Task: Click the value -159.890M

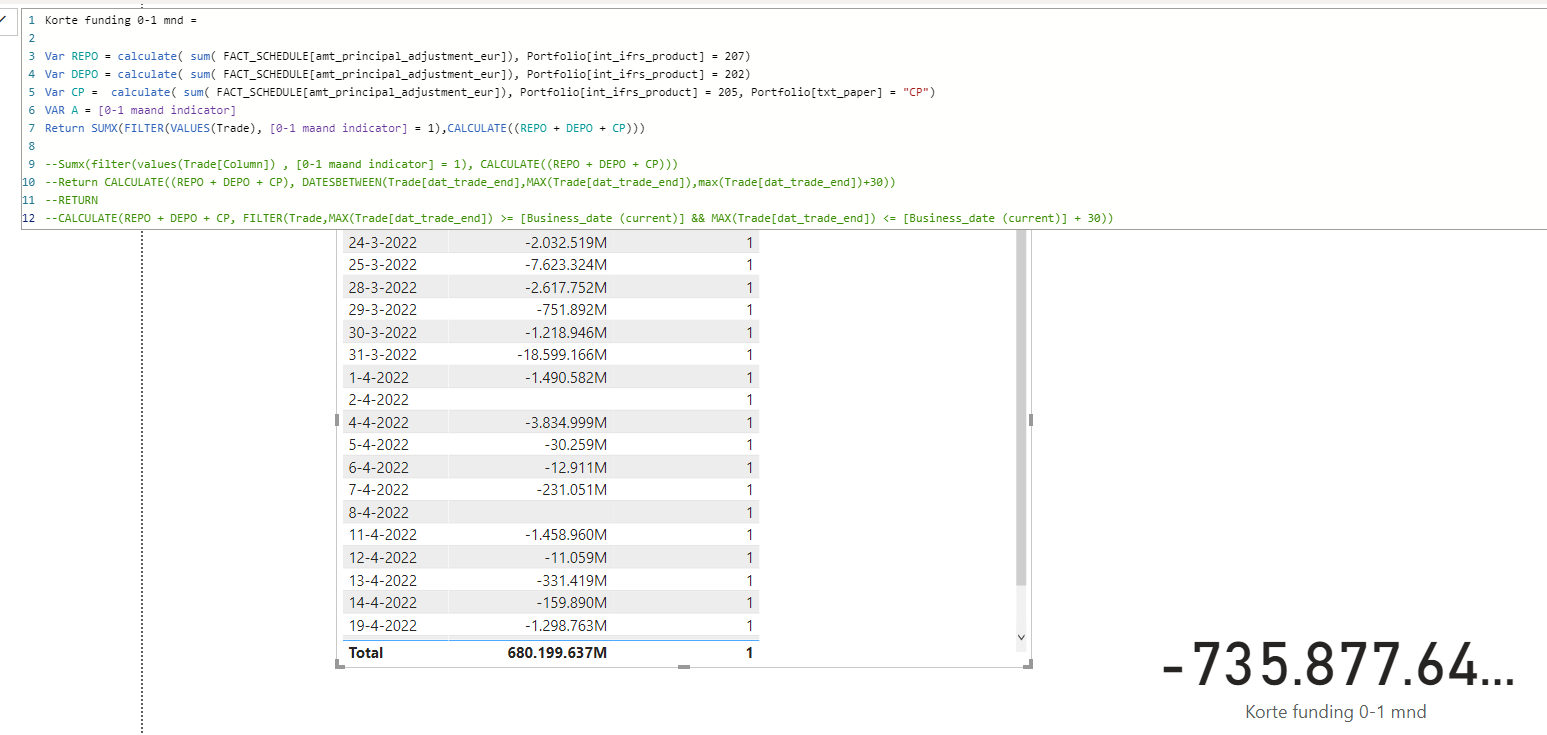Action: [x=572, y=603]
